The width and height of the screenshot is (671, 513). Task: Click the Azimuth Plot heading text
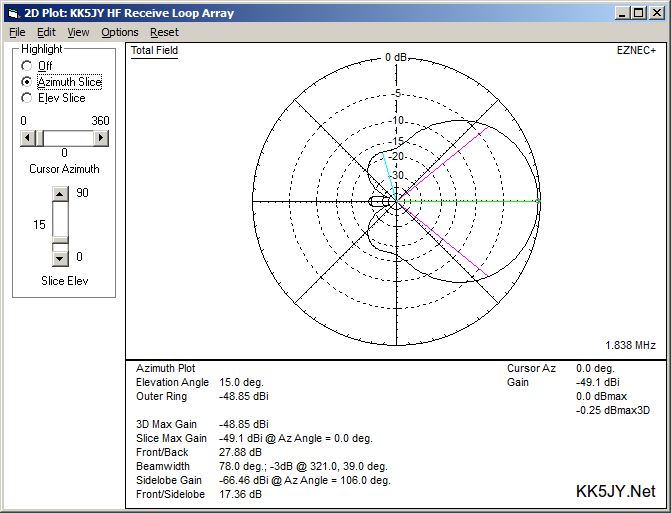coord(165,368)
